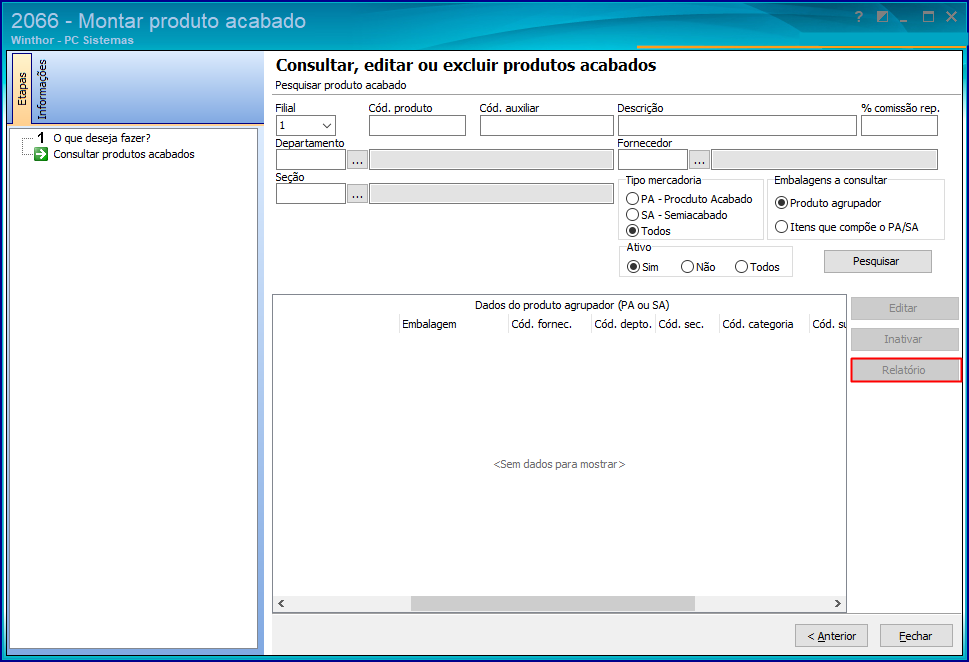Image resolution: width=969 pixels, height=662 pixels.
Task: Click the Pesquisar button
Action: 878,261
